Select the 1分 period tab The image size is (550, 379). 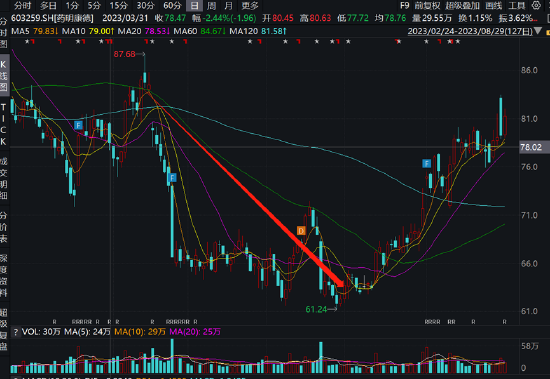72,6
